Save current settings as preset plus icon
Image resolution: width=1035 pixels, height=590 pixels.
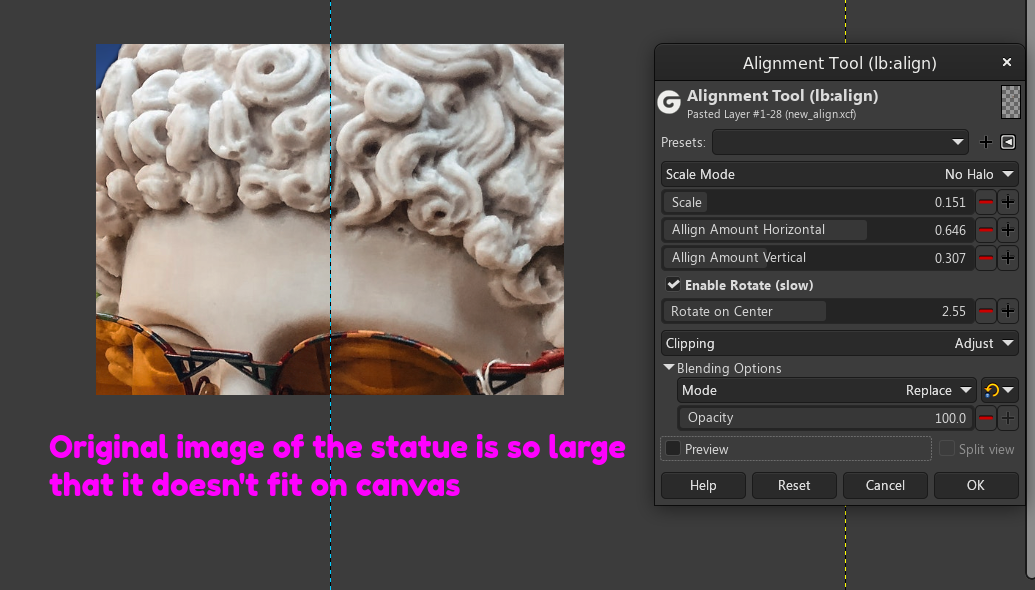985,142
